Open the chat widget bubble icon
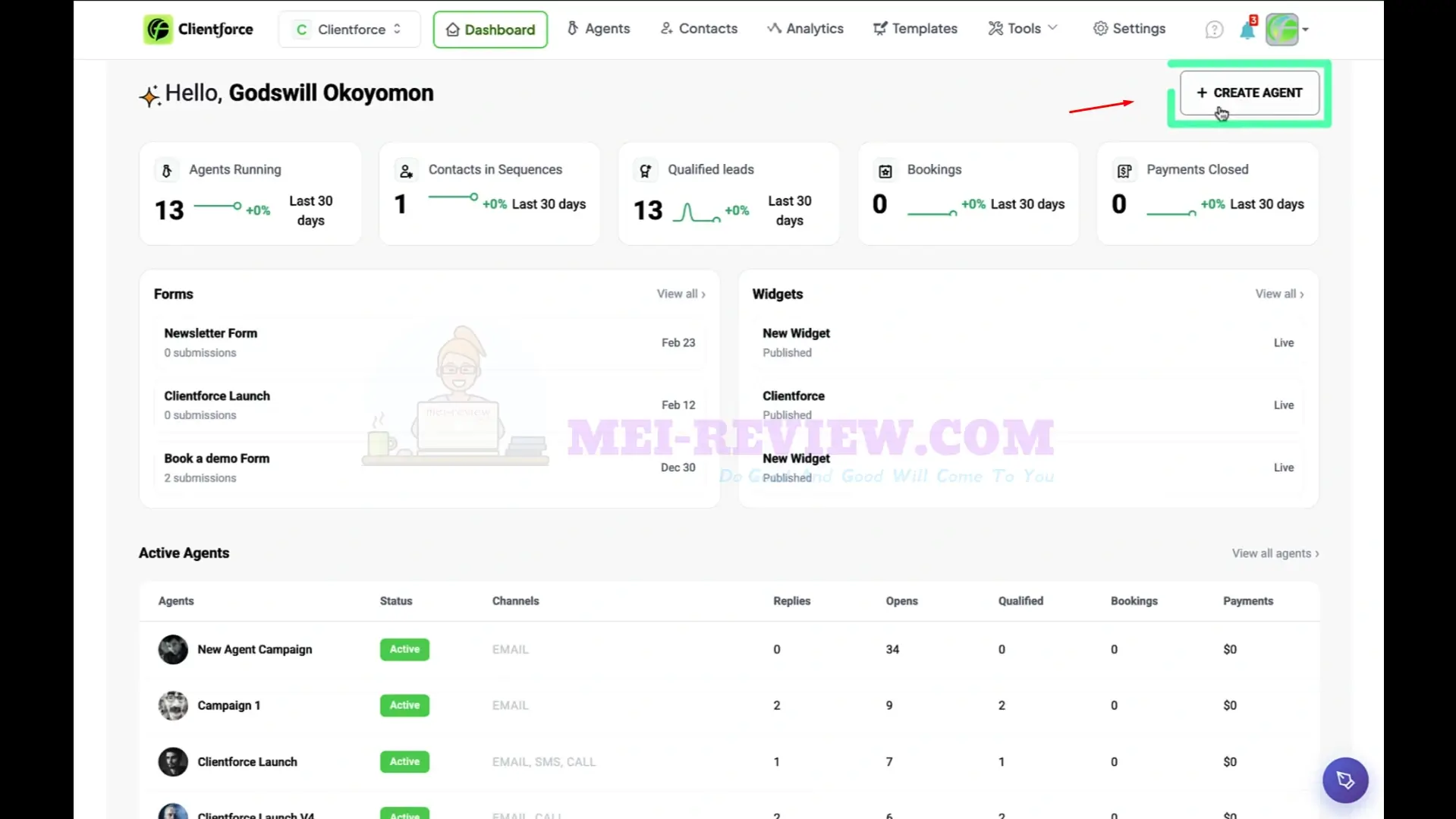Screen dimensions: 1456x819 (1345, 780)
